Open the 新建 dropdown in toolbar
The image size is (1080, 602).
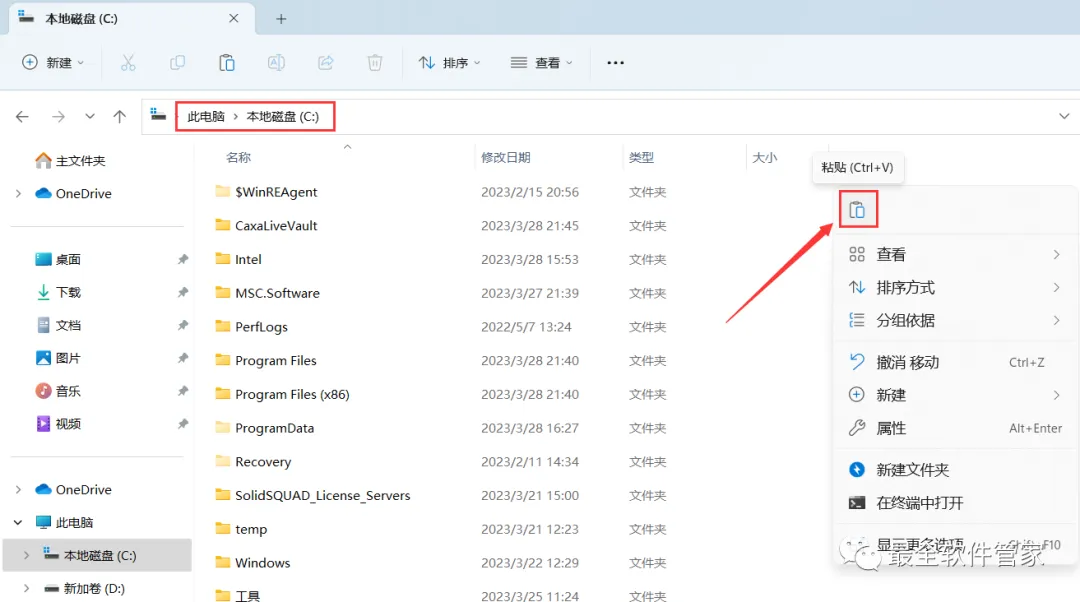[53, 63]
